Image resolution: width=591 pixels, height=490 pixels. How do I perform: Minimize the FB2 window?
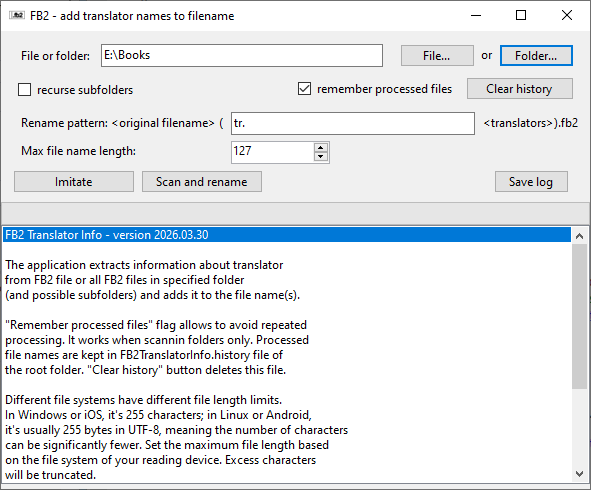coord(476,15)
